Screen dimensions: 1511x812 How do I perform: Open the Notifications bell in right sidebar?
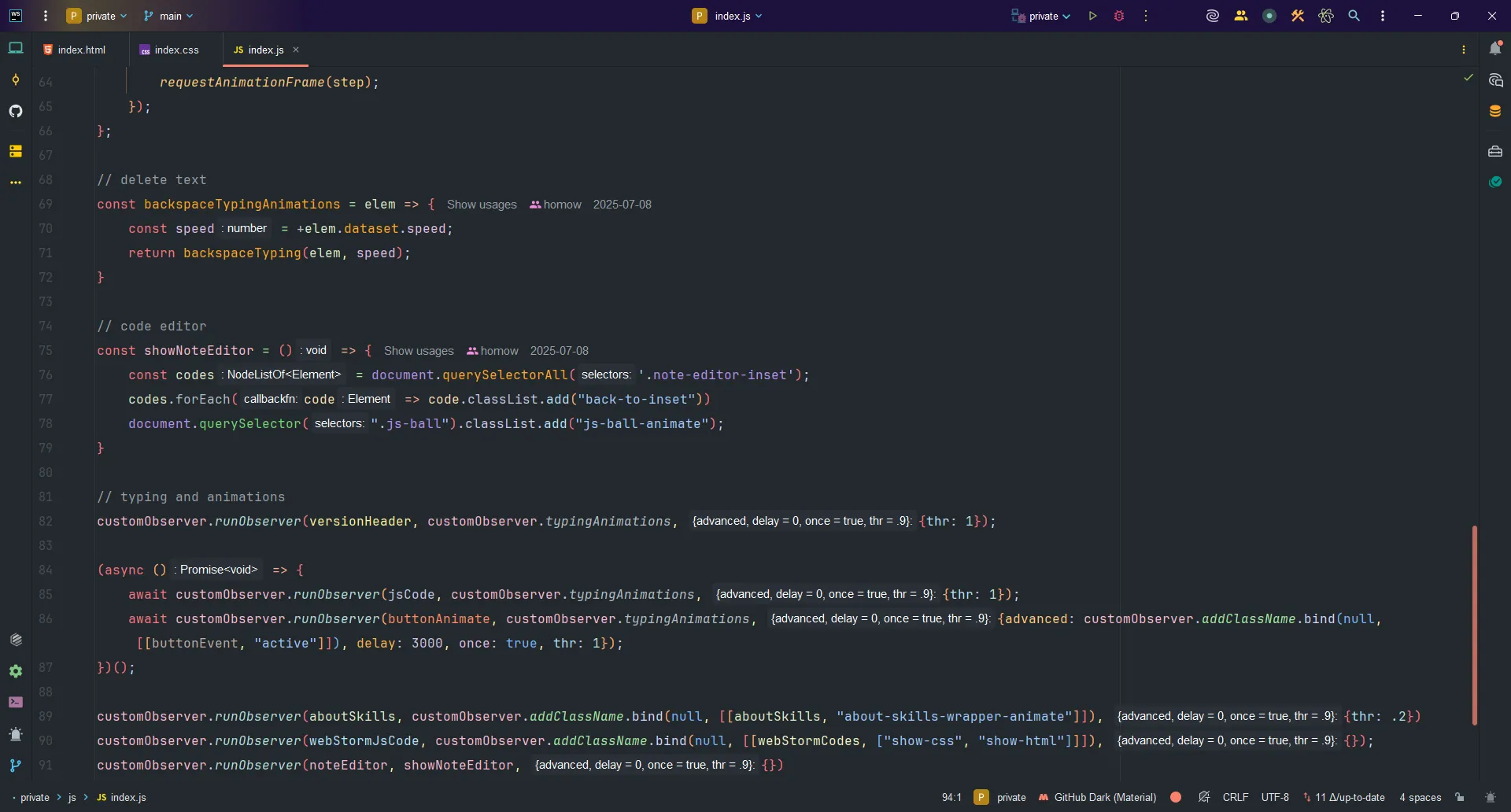1497,48
